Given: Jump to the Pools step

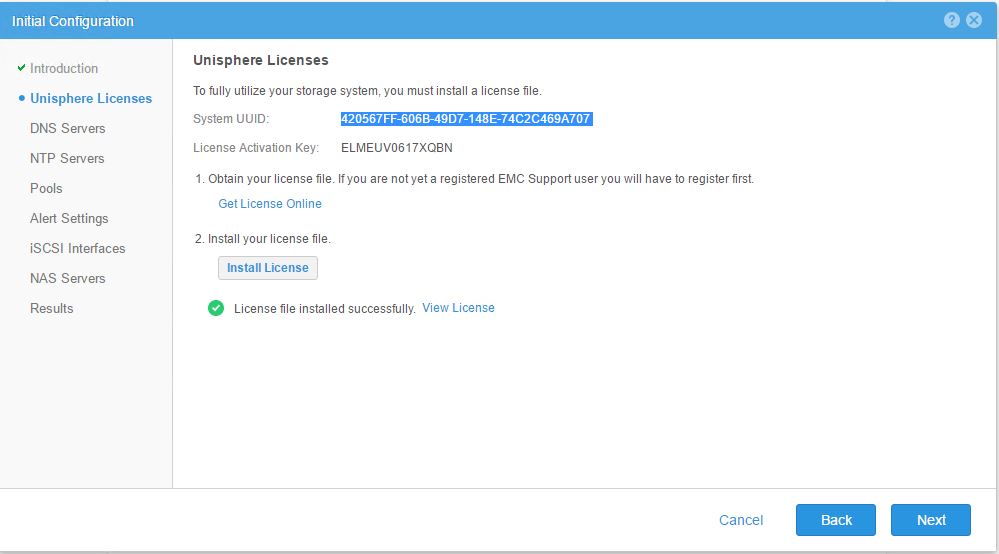Looking at the screenshot, I should coord(46,188).
